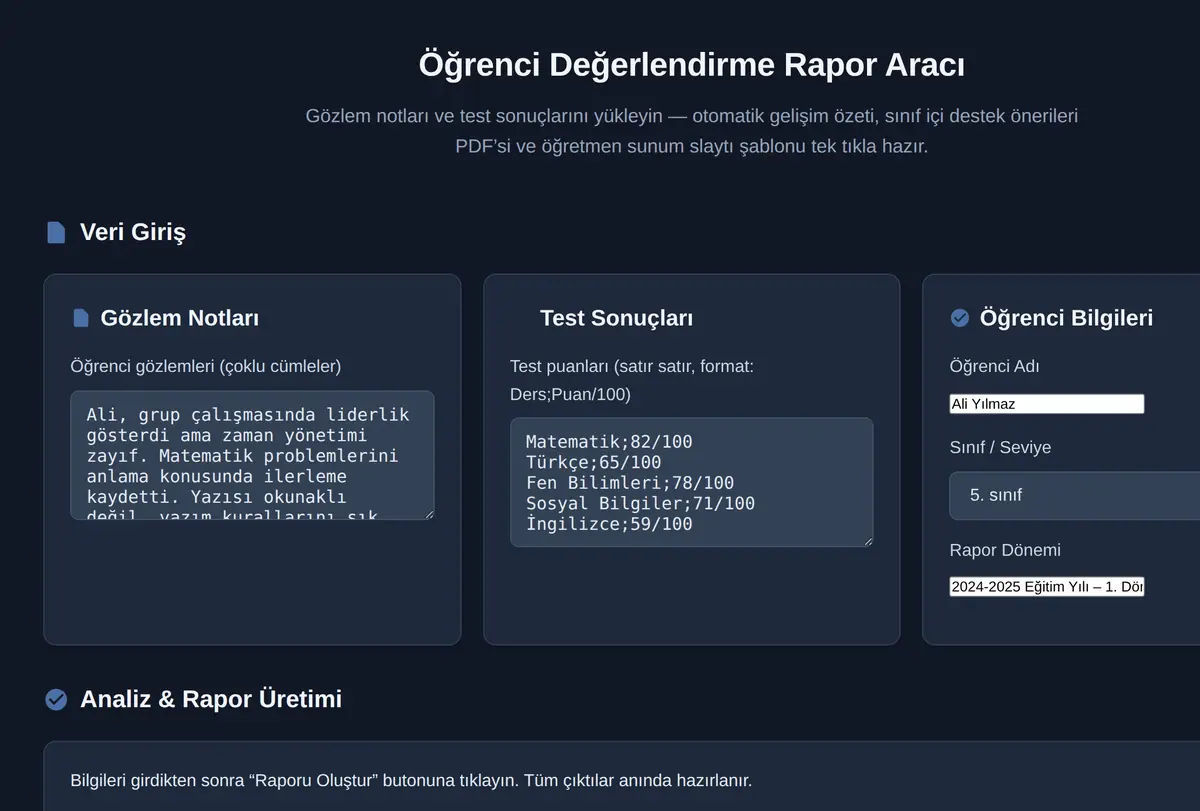Image resolution: width=1200 pixels, height=811 pixels.
Task: Click the file icon next to Gözlem Notları
Action: point(81,318)
